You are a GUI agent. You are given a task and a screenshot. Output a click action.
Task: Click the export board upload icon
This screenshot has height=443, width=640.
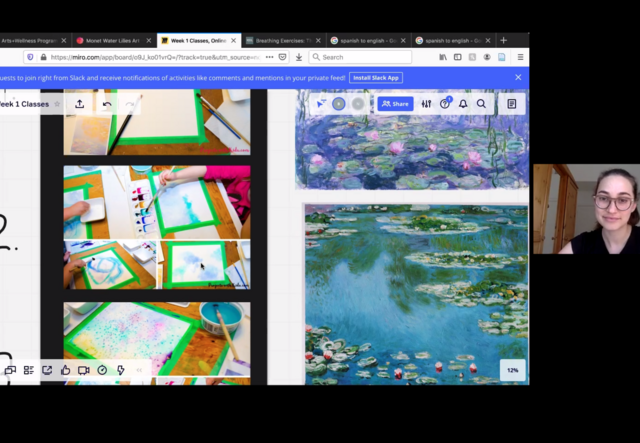coord(79,104)
